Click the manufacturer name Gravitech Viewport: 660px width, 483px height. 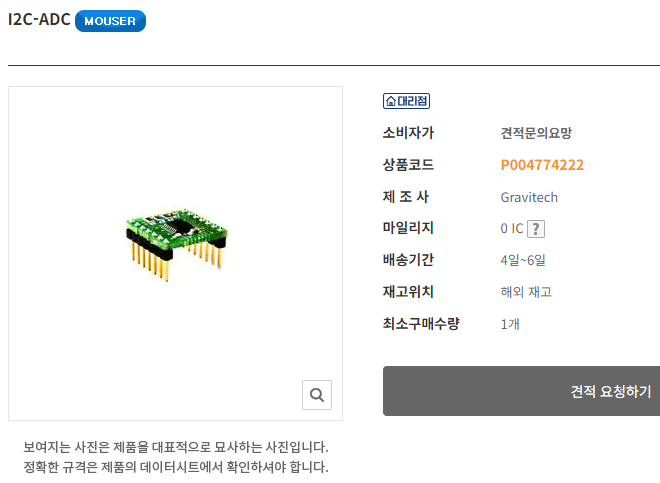coord(529,197)
